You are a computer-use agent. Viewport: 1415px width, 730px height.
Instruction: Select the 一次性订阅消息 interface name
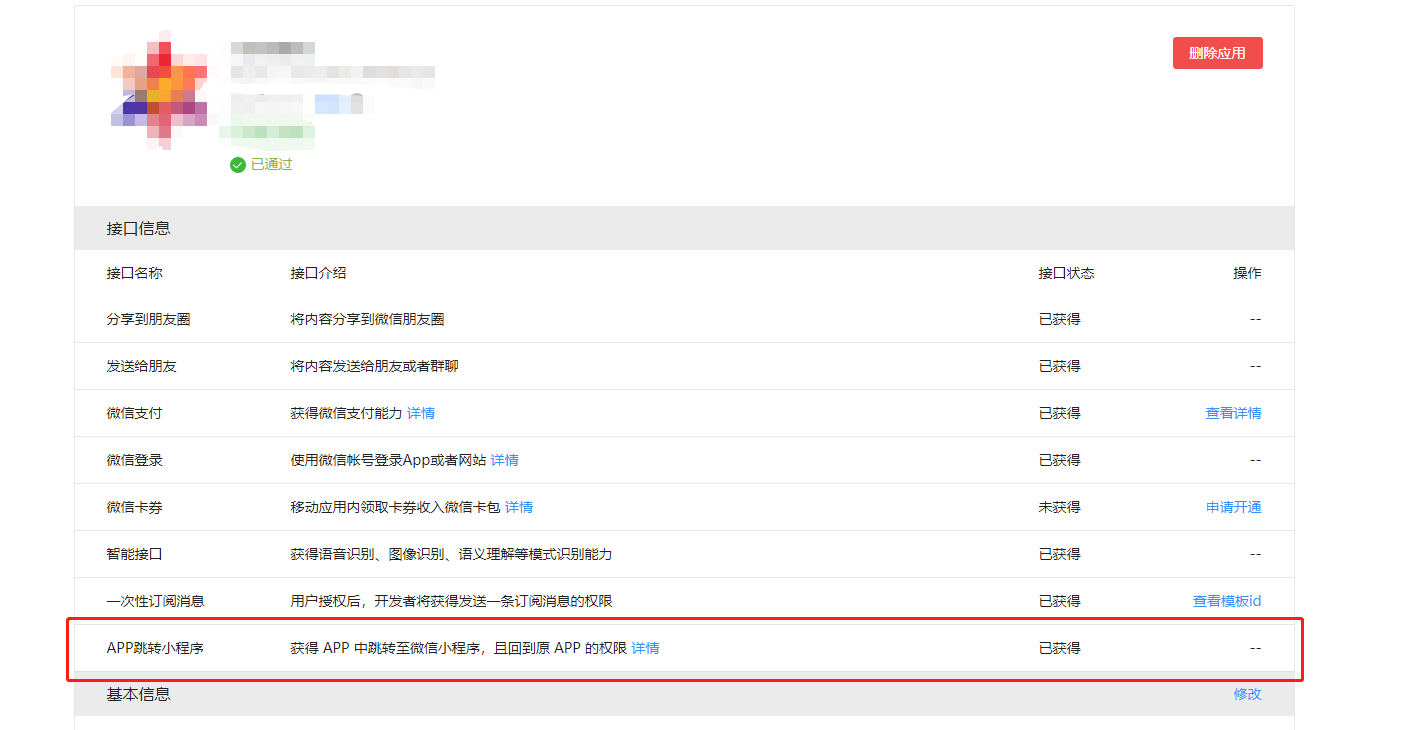click(156, 601)
